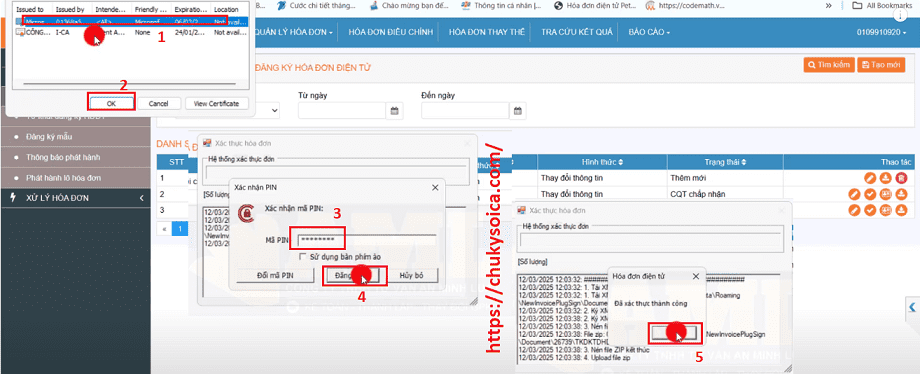The width and height of the screenshot is (920, 374).
Task: Click the Đổi mã PIN button
Action: (275, 275)
